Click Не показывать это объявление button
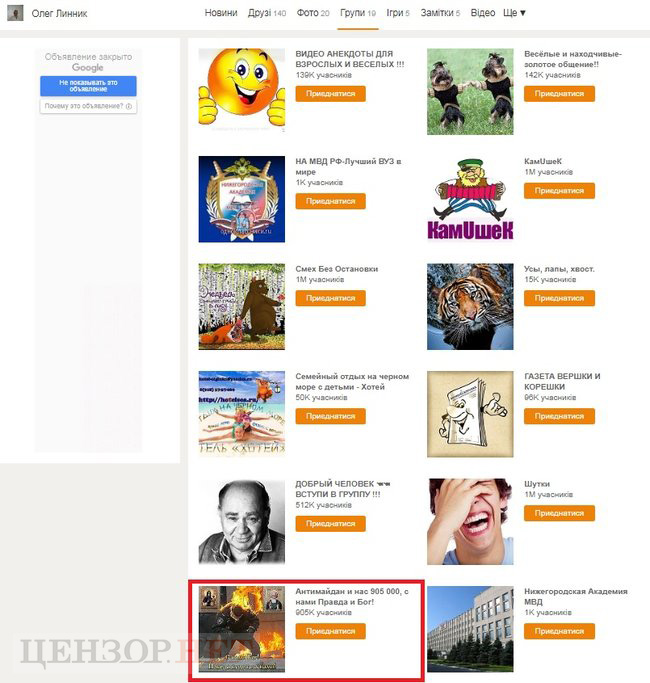The height and width of the screenshot is (683, 650). (x=88, y=86)
